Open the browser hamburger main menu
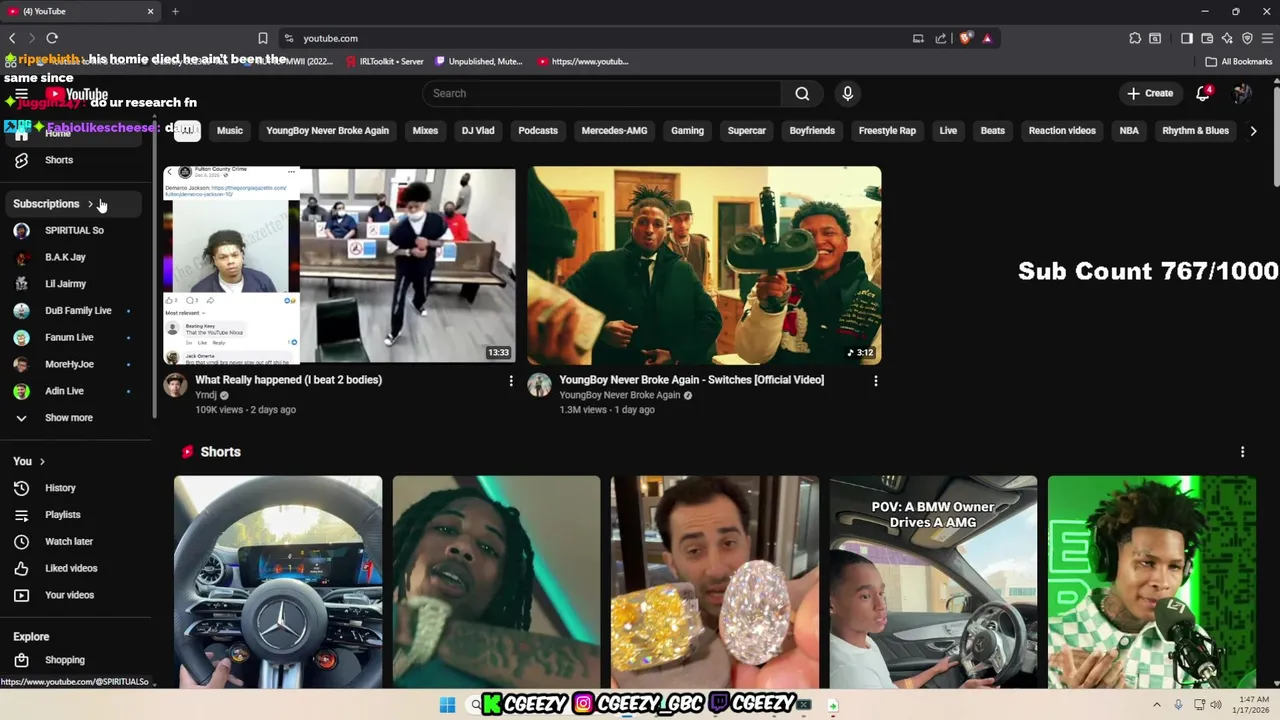This screenshot has width=1280, height=720. [x=1267, y=38]
